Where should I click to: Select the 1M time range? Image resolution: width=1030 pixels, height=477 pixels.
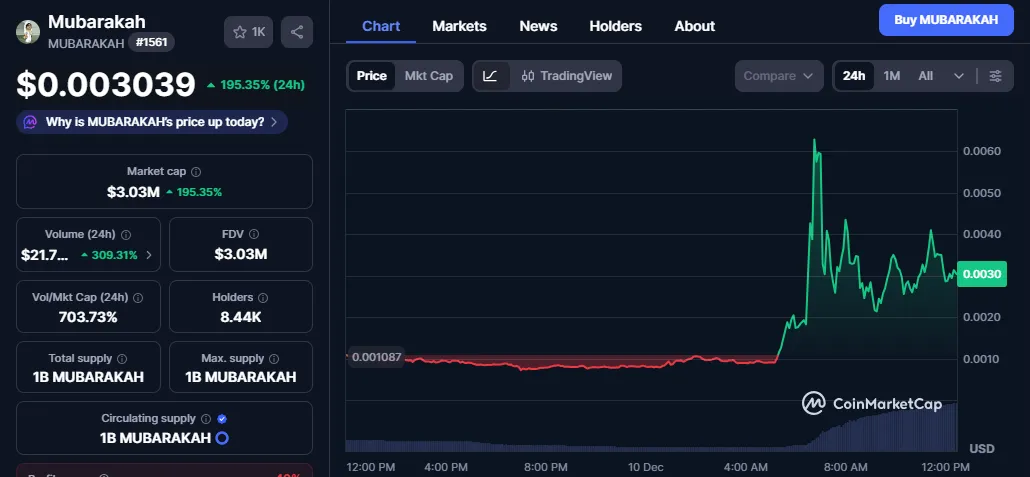[x=892, y=76]
